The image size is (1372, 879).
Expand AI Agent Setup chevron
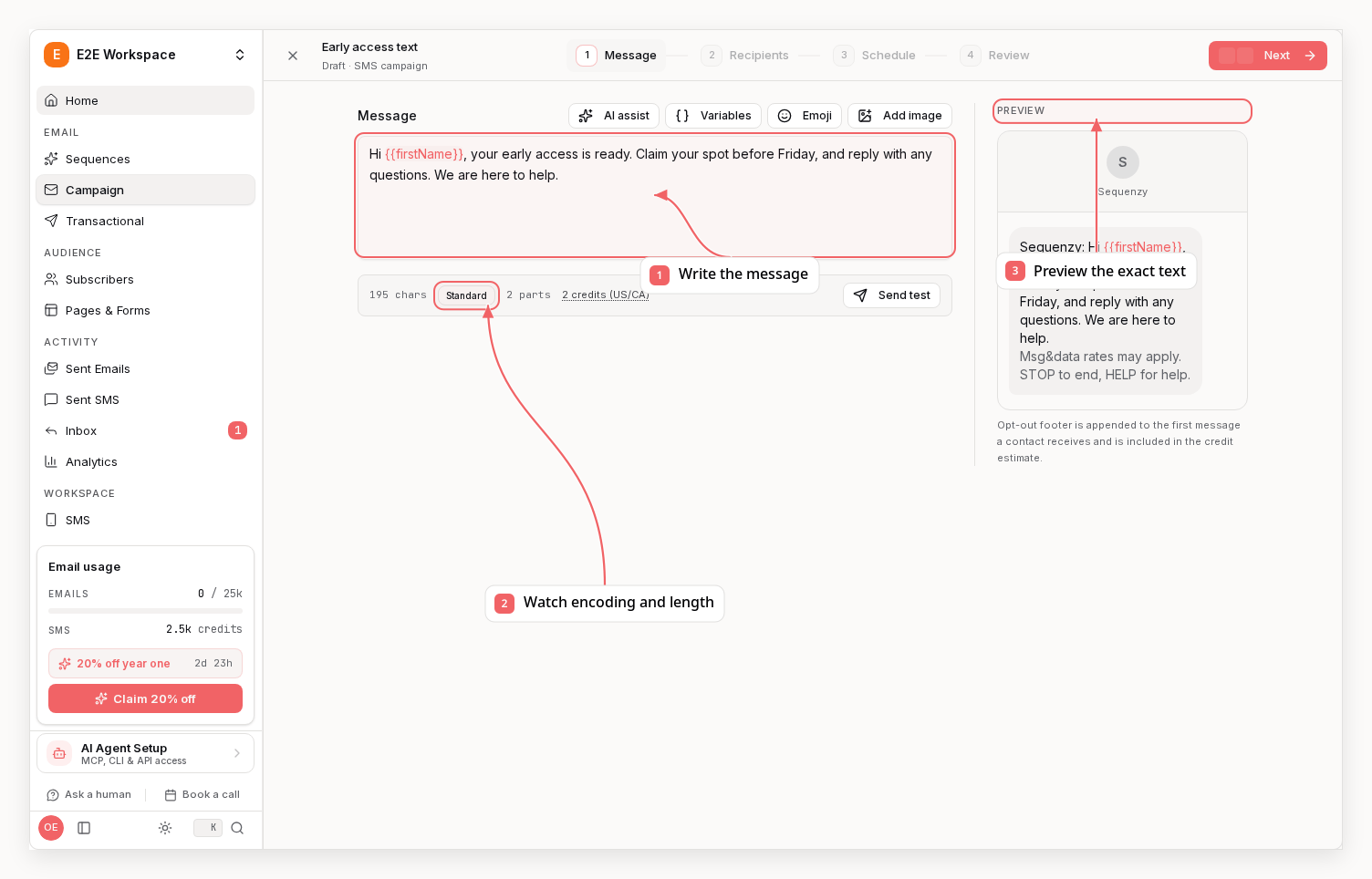[237, 753]
